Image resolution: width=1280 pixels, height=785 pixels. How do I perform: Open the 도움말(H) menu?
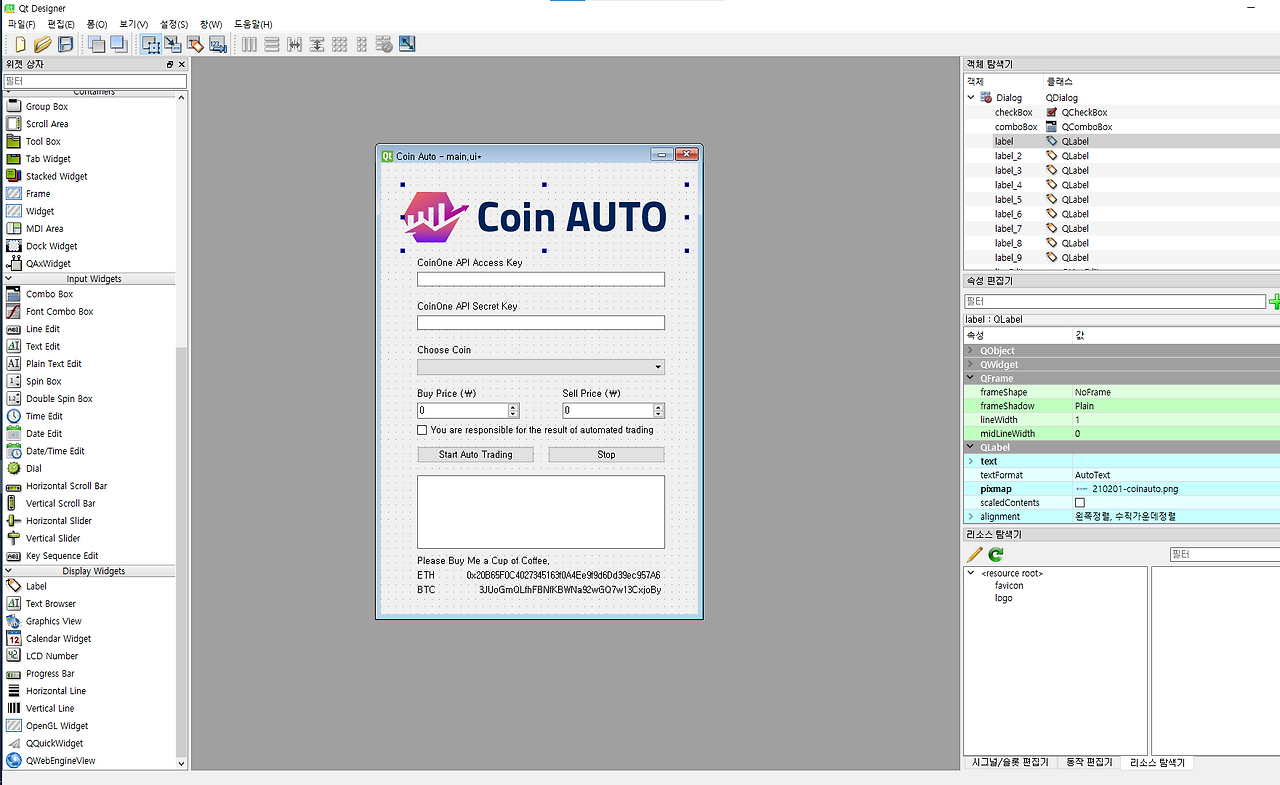click(x=253, y=24)
